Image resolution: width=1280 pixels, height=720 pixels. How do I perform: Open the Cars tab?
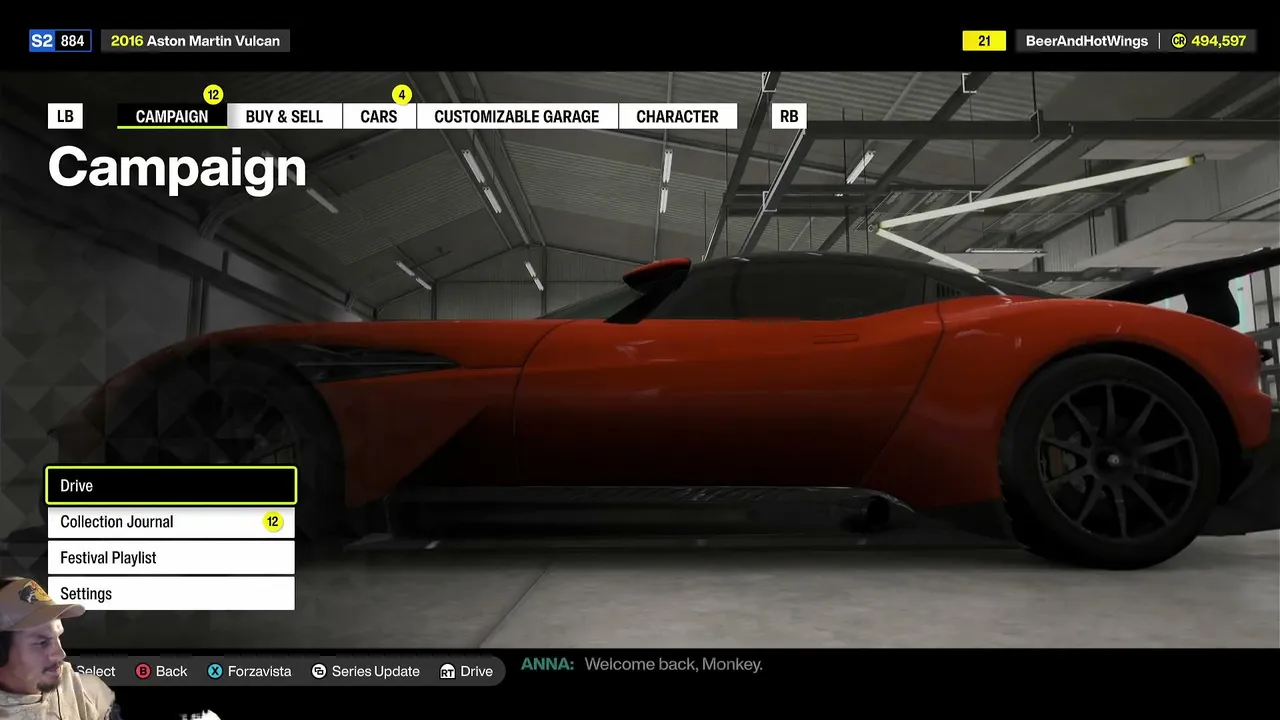(x=379, y=116)
